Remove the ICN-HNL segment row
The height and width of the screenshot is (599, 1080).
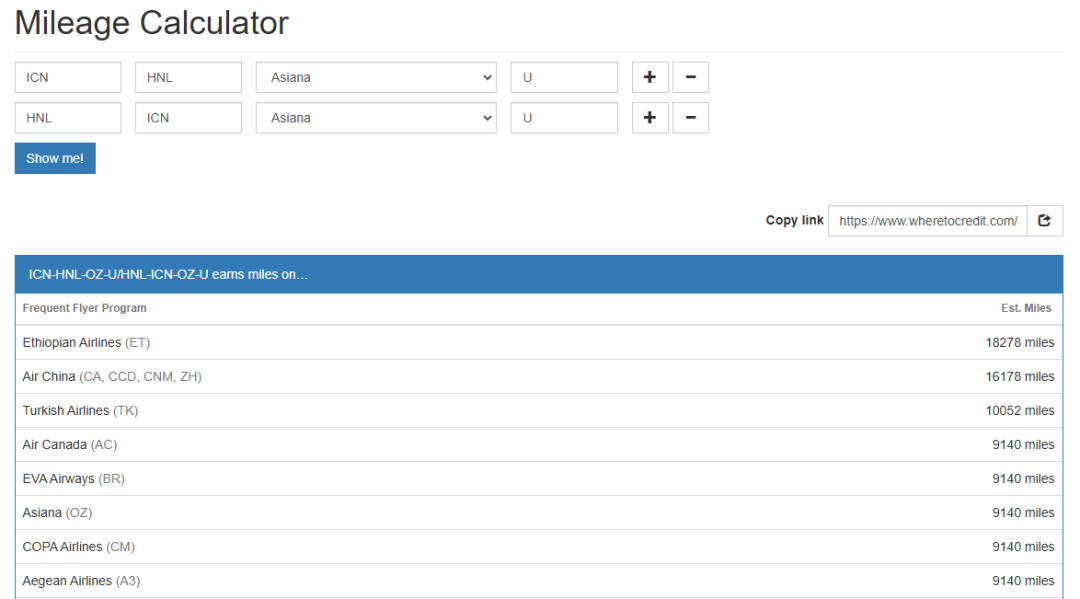tap(690, 77)
